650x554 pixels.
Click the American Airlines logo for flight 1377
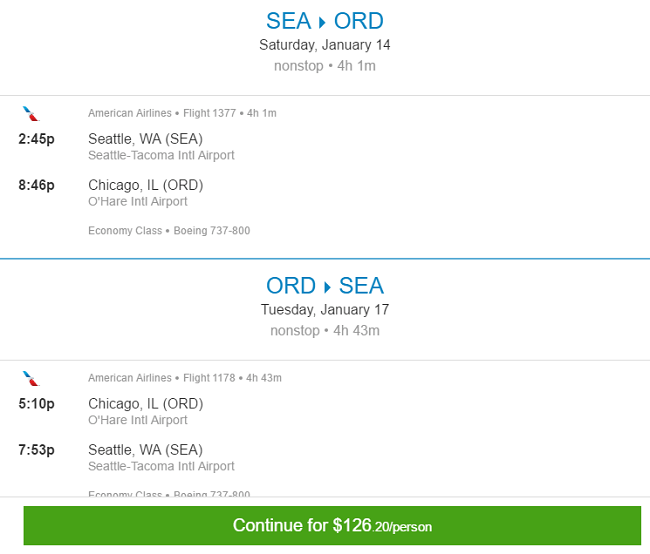[x=31, y=114]
